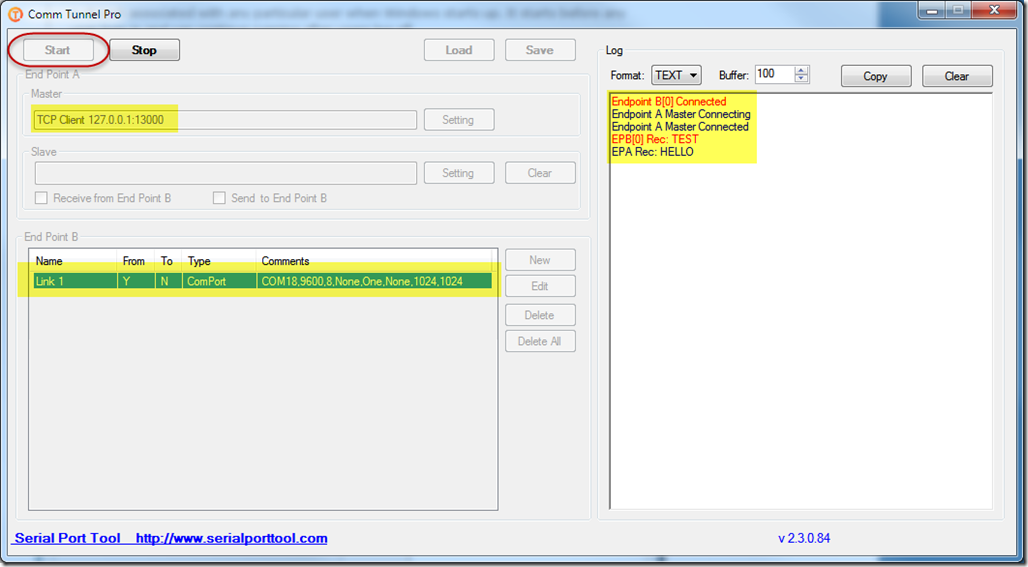Image resolution: width=1028 pixels, height=567 pixels.
Task: Click the Edit link button
Action: click(x=540, y=286)
